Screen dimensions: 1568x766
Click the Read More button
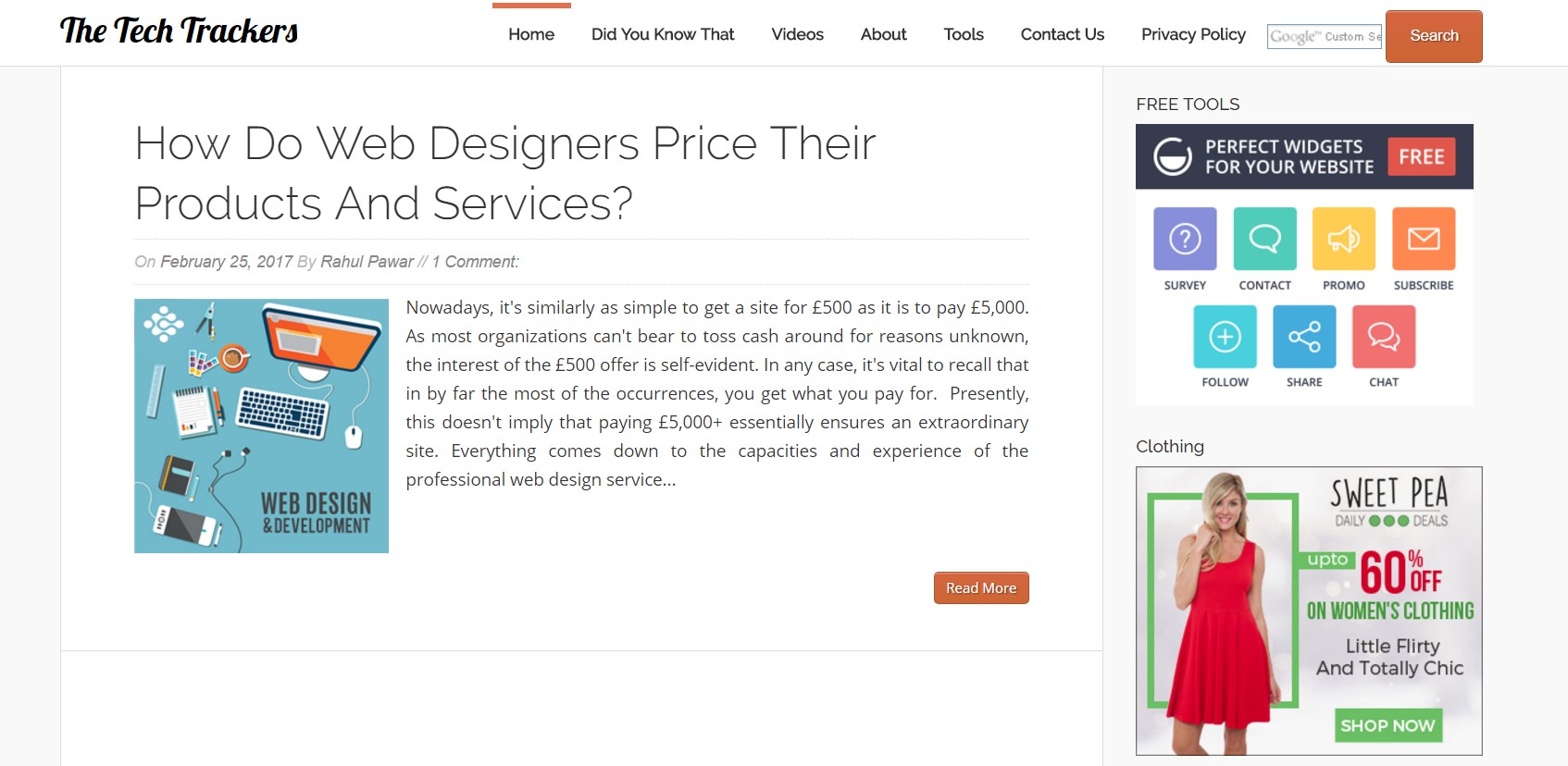click(981, 588)
